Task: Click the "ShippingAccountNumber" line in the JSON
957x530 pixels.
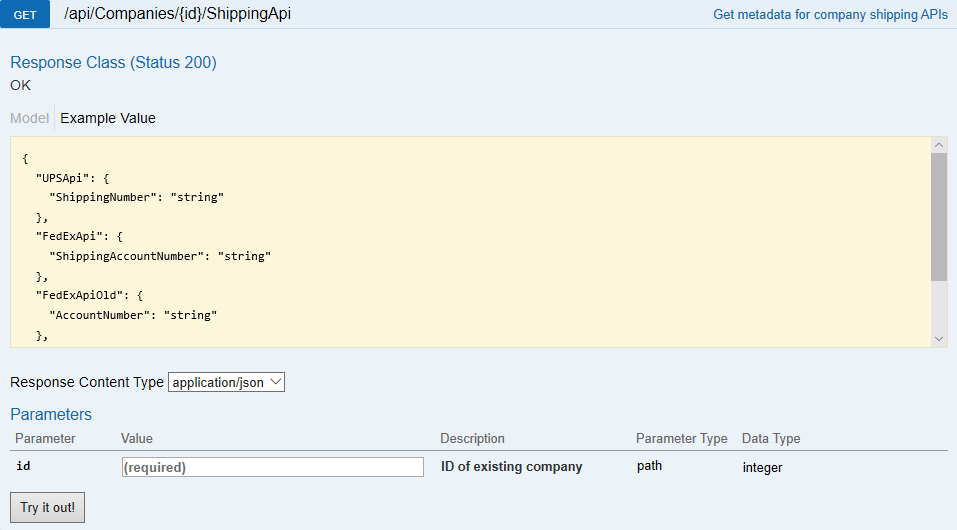Action: (160, 256)
